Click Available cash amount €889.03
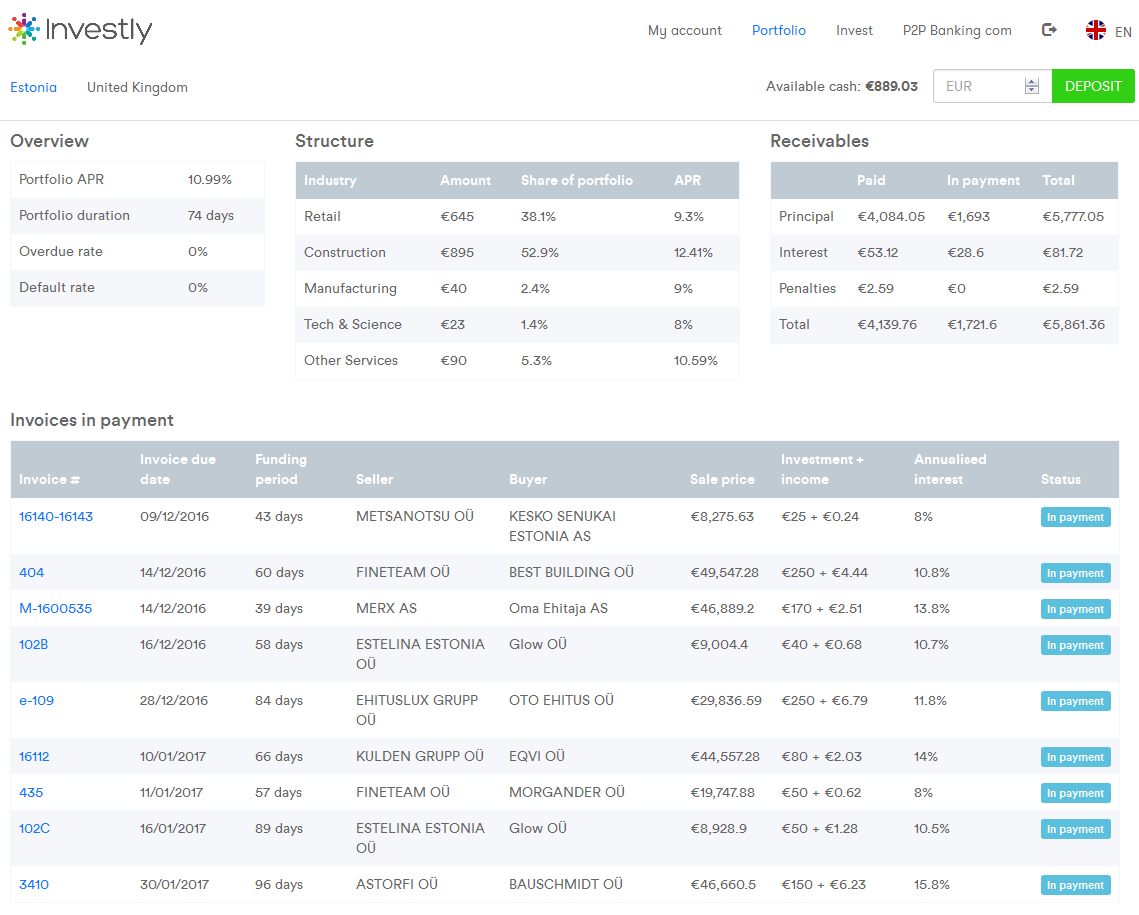 891,86
